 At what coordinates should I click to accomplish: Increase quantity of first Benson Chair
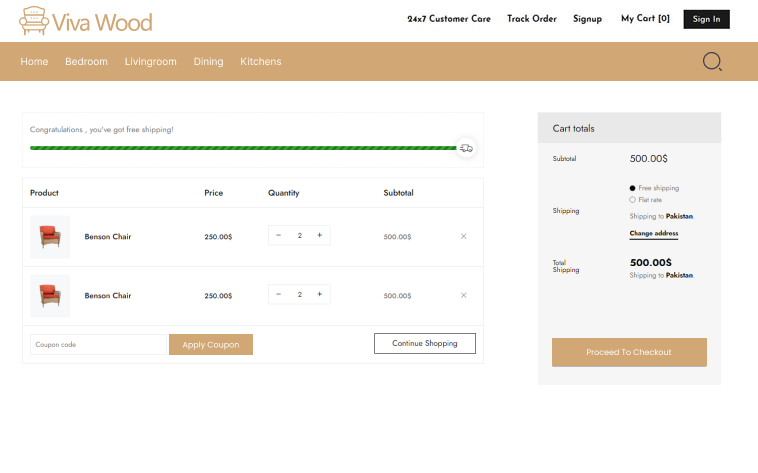[319, 236]
